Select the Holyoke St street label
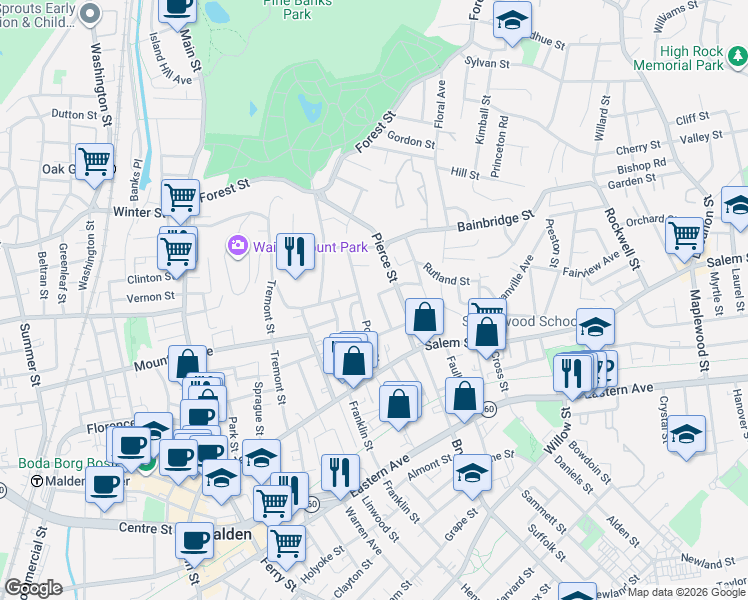Viewport: 748px width, 600px height. tap(322, 564)
